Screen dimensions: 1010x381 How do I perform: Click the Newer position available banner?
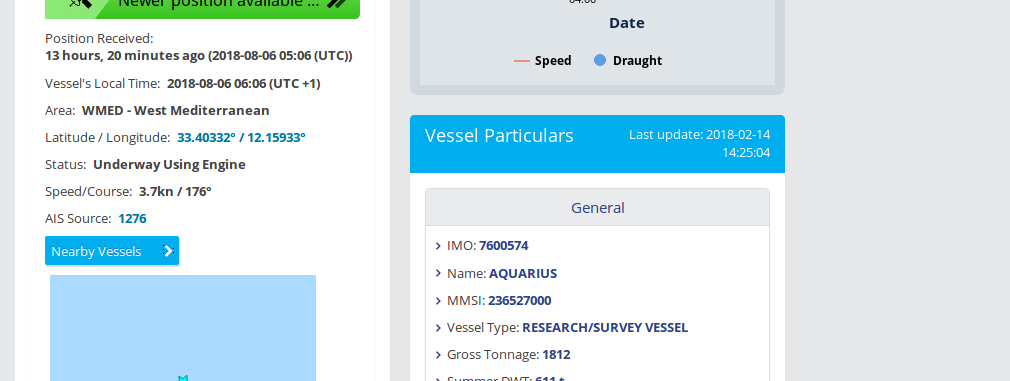point(202,5)
